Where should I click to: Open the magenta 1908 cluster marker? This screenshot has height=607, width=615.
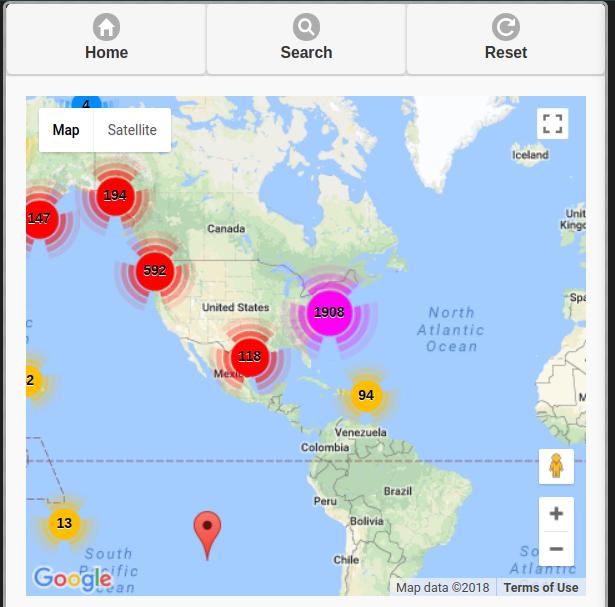coord(329,312)
